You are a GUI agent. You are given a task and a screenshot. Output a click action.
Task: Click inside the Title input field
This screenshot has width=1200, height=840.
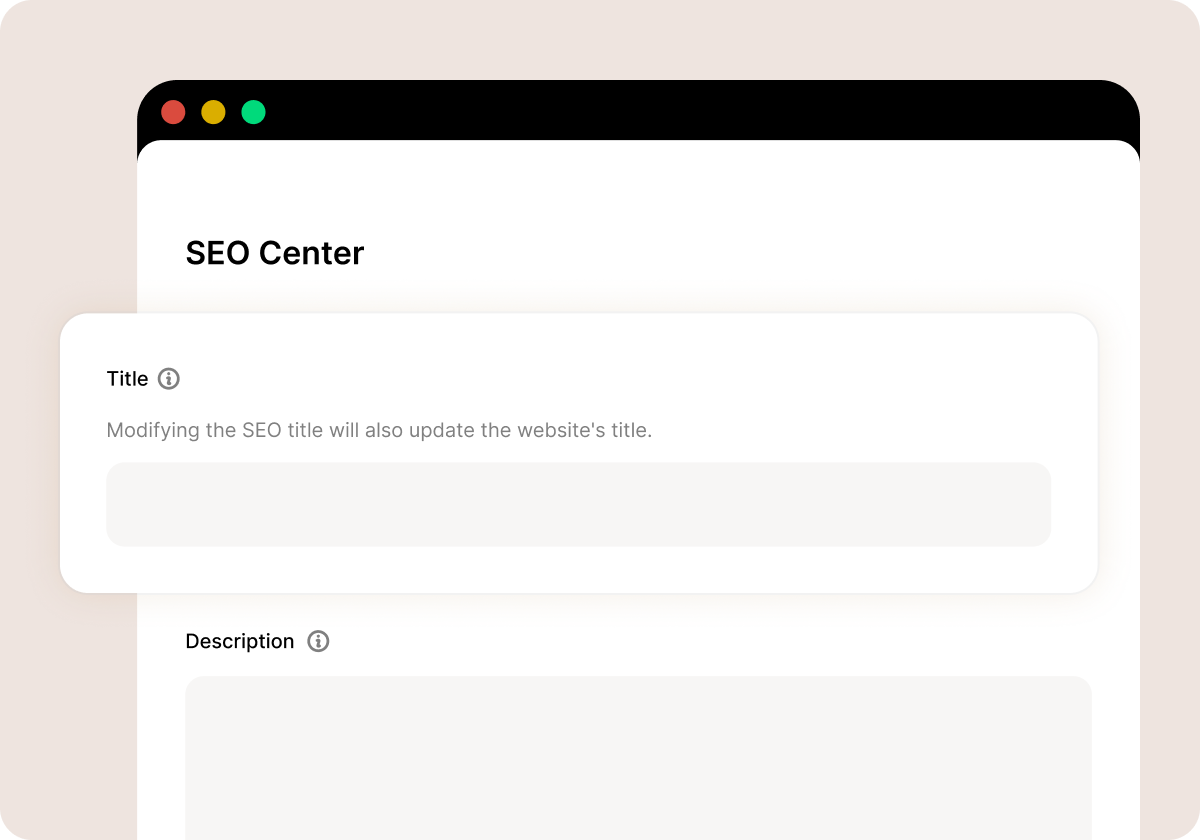[578, 504]
